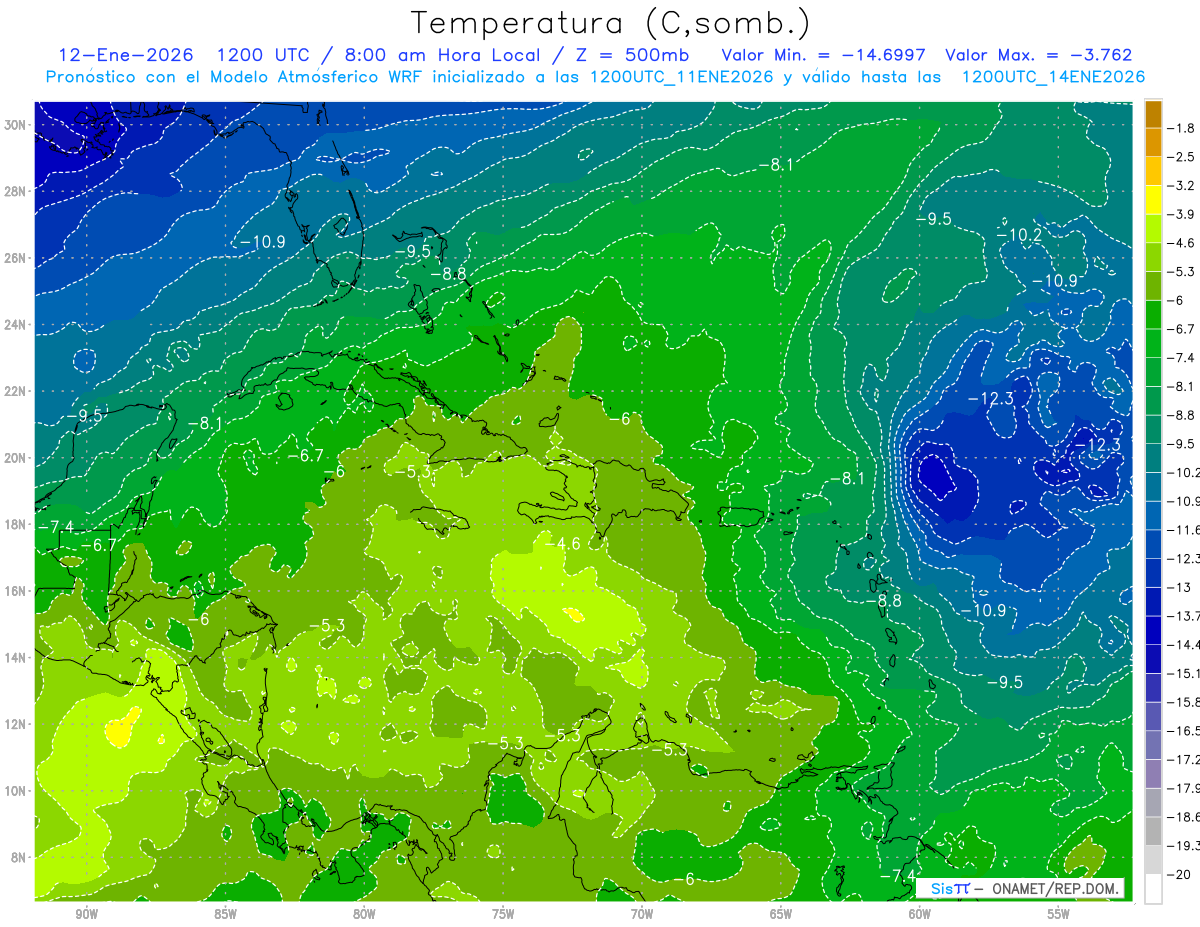Click the gray swatch between -18.6 and -19.3

point(1153,831)
